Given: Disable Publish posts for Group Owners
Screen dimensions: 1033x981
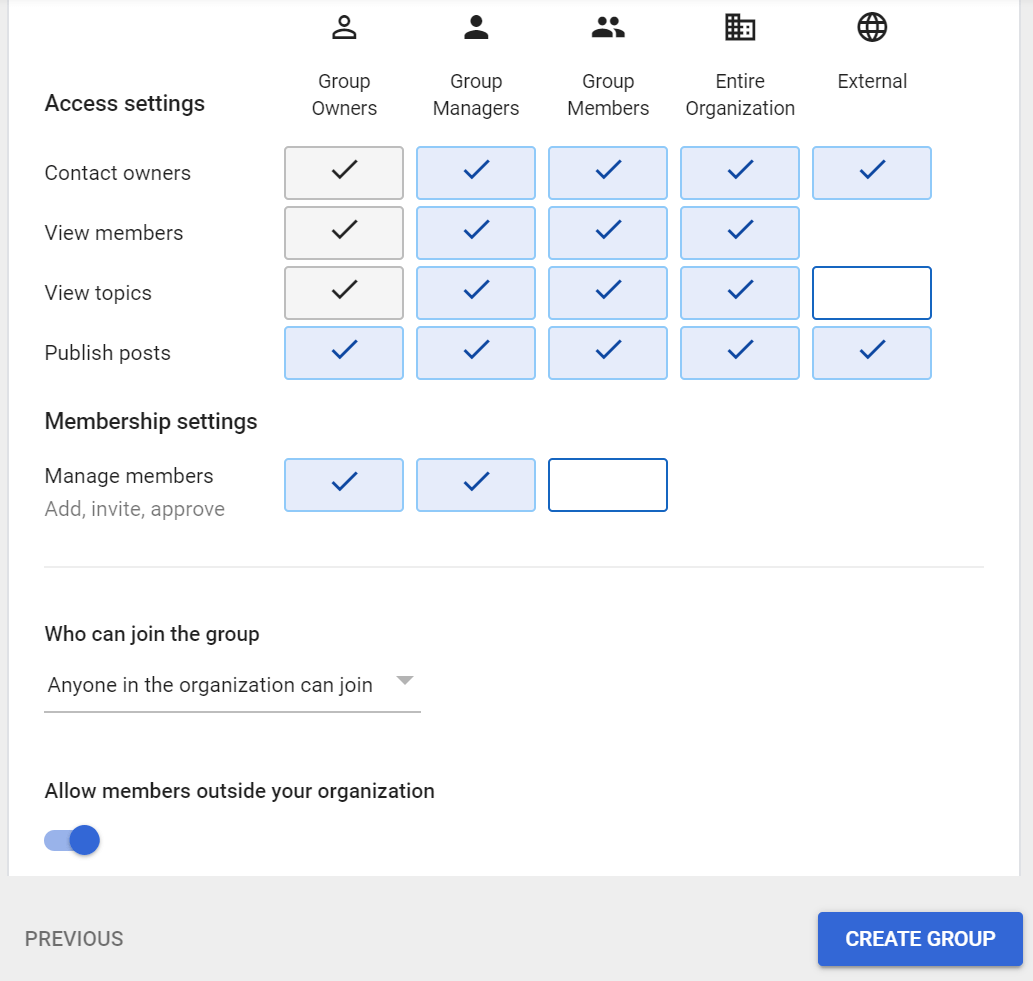Looking at the screenshot, I should (344, 353).
